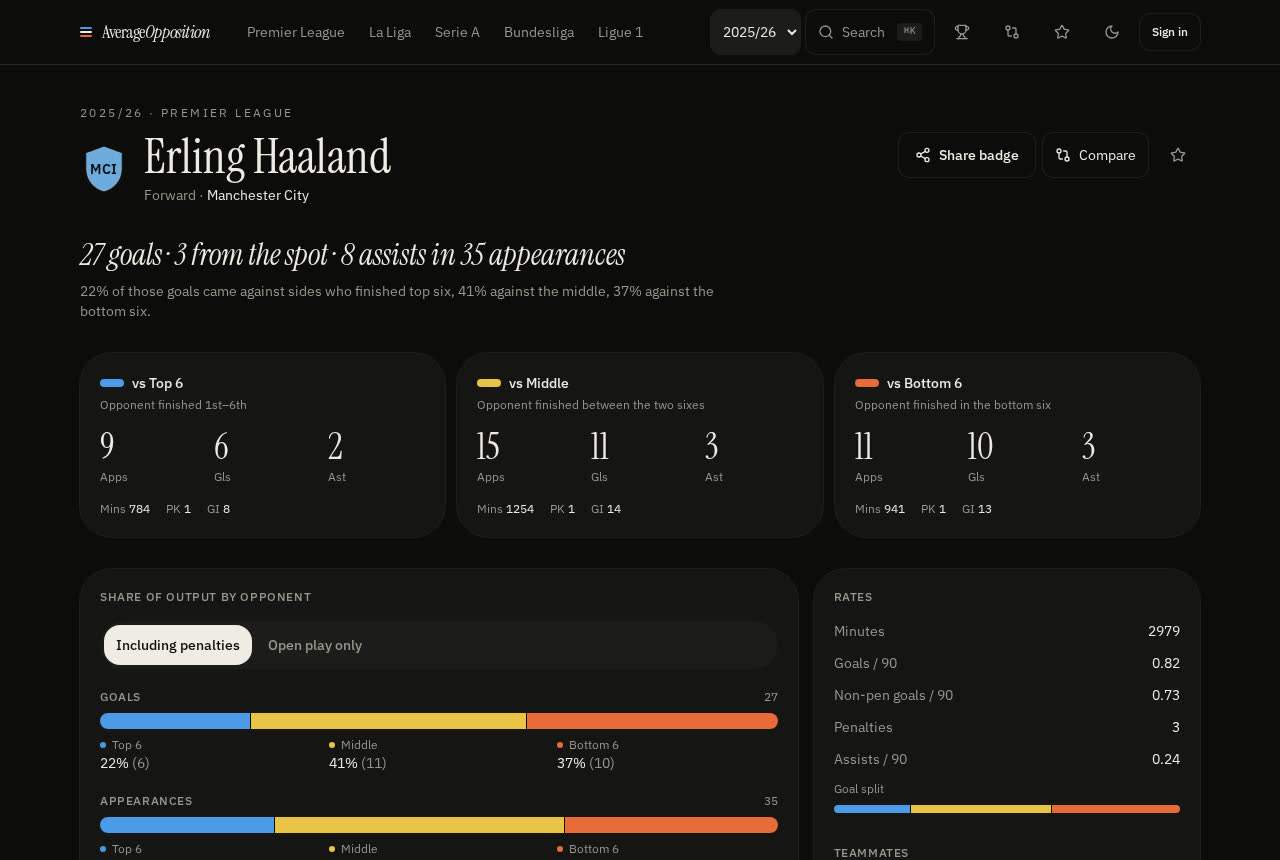This screenshot has width=1280, height=860.
Task: Click the 'Share of output by opponent' heading
Action: [206, 597]
